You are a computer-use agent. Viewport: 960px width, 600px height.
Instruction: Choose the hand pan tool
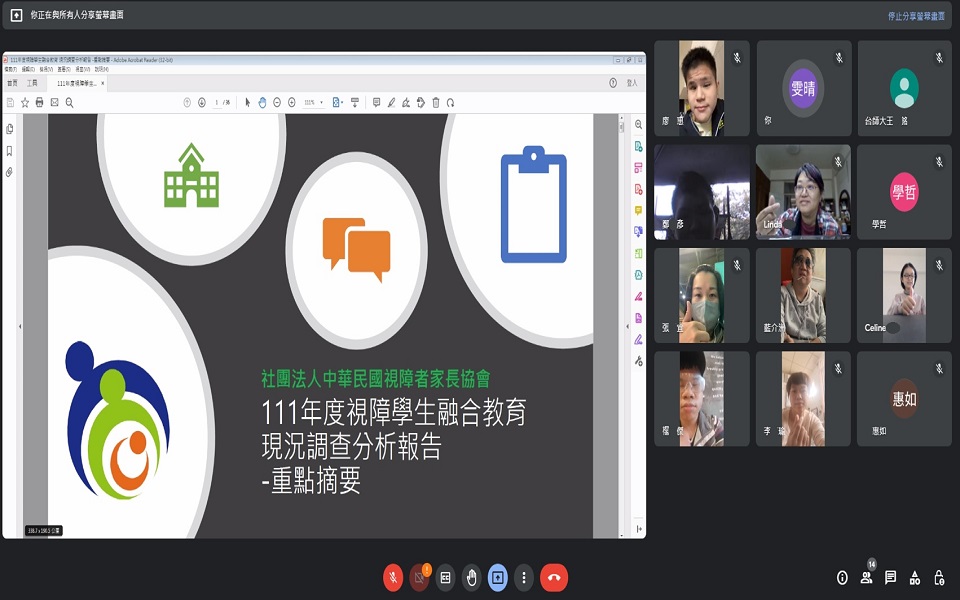click(x=262, y=103)
